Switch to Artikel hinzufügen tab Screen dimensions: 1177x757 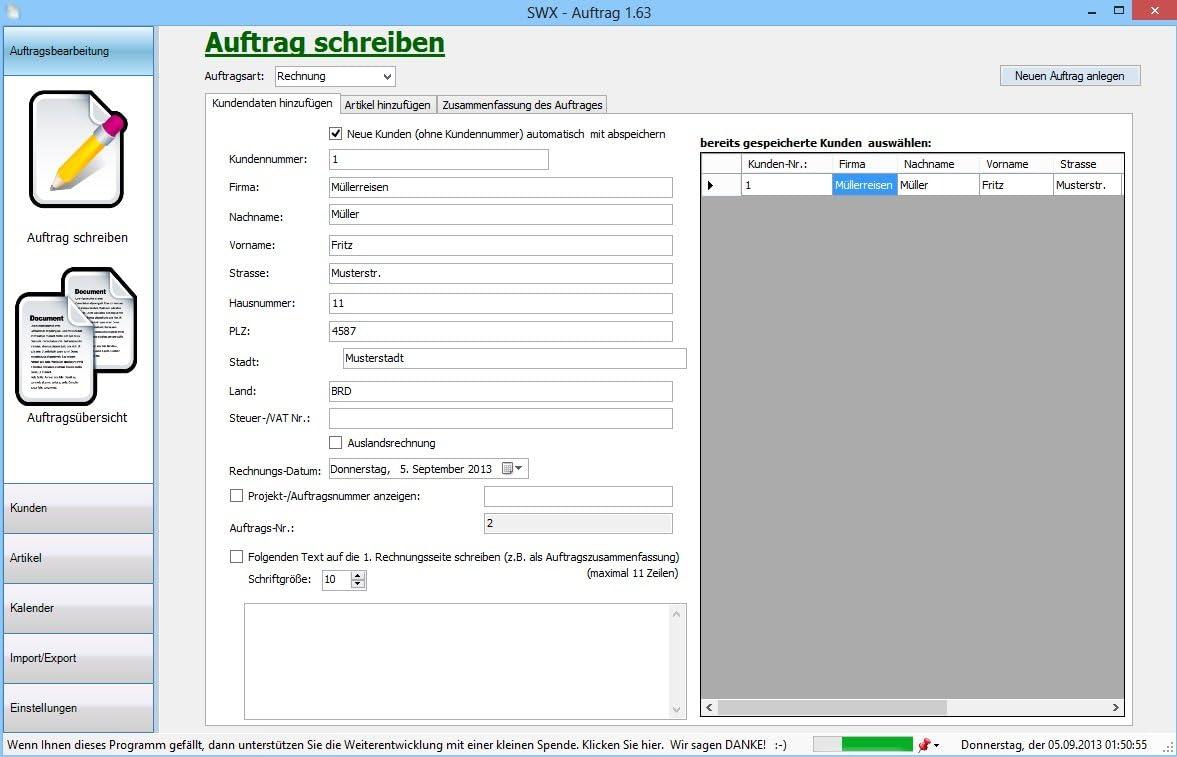[x=387, y=105]
